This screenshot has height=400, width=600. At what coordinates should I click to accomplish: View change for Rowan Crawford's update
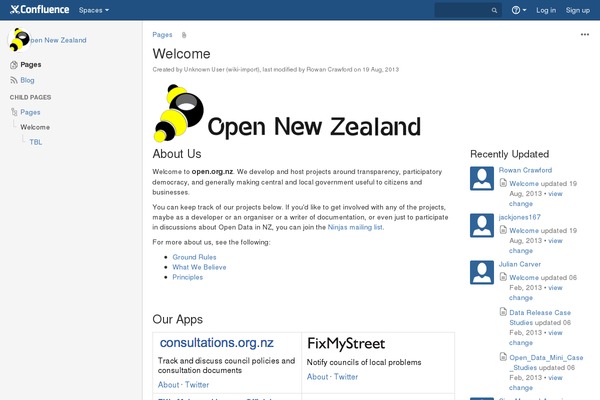(536, 199)
